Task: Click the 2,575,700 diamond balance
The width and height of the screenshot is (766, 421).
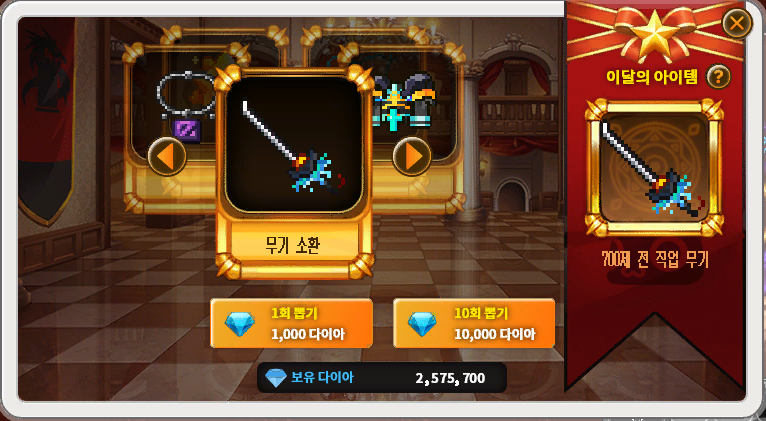Action: tap(450, 378)
